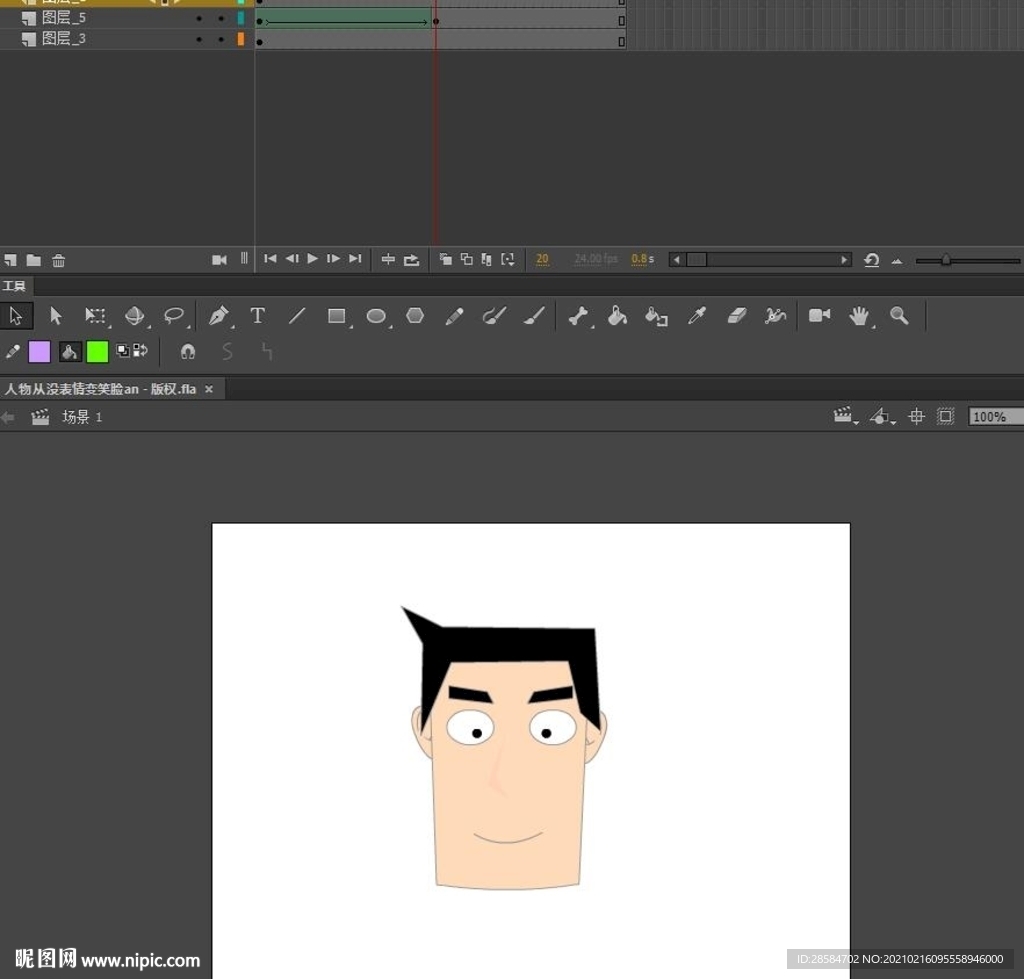1024x979 pixels.
Task: Open the edit symbols dropdown
Action: [x=882, y=416]
